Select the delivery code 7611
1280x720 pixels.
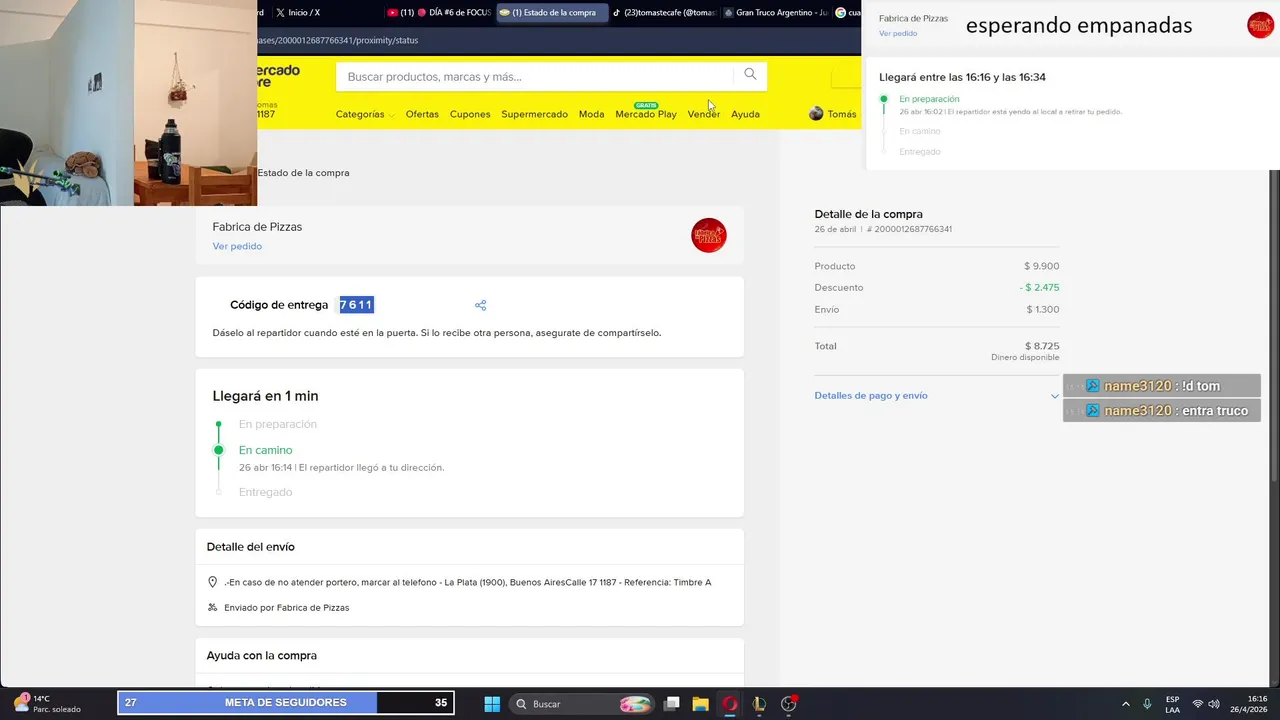[x=356, y=305]
